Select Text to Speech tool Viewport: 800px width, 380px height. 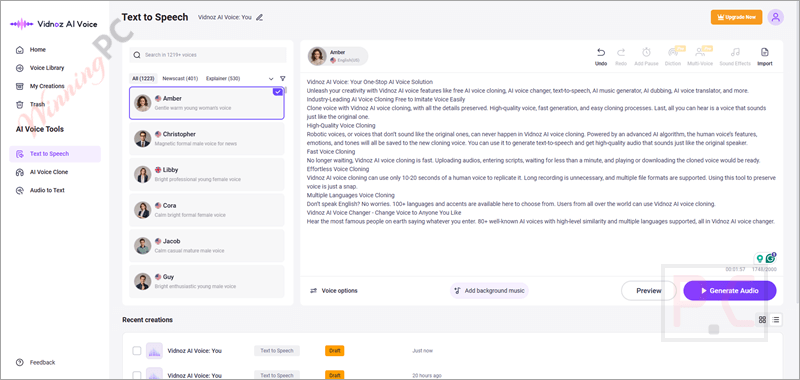[55, 154]
